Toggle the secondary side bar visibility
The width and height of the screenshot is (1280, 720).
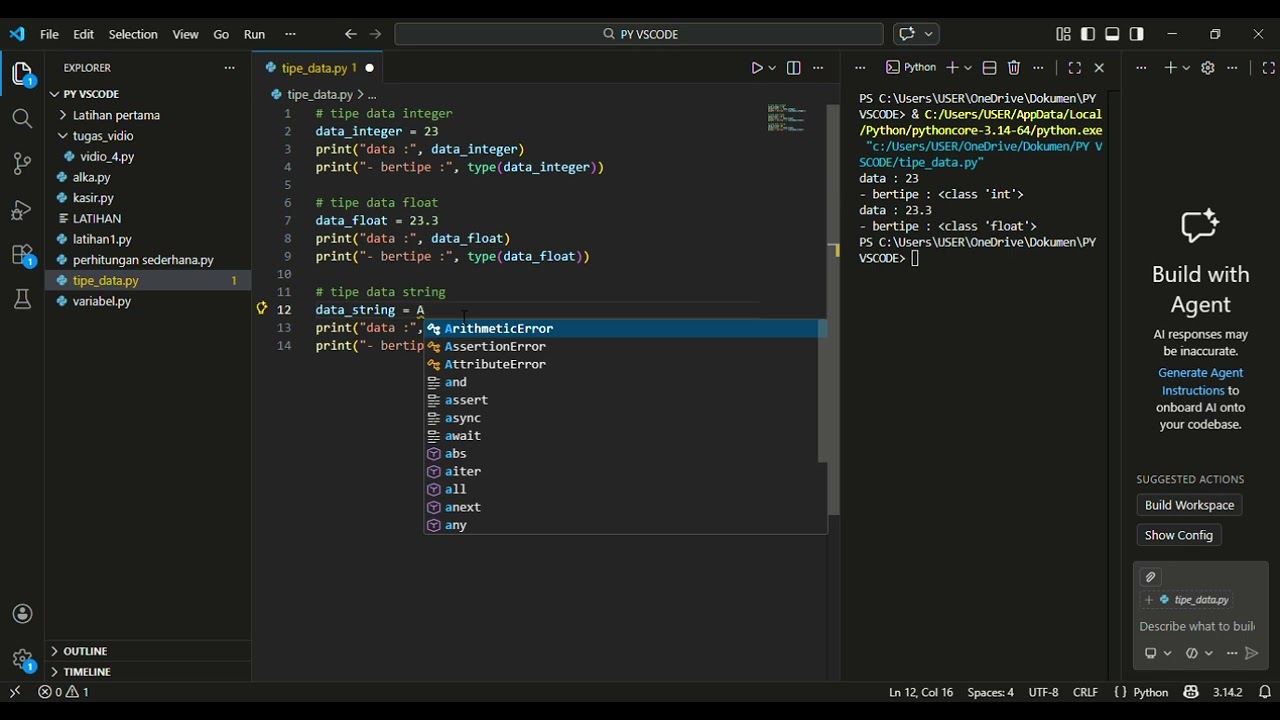click(x=1137, y=34)
